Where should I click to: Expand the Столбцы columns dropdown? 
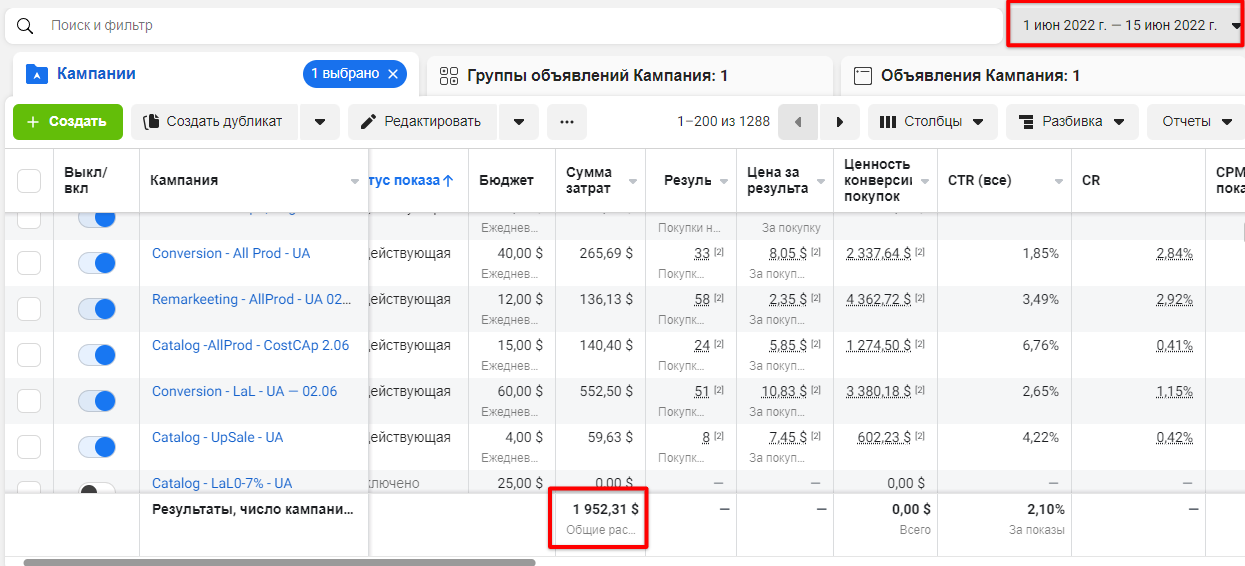click(x=932, y=122)
